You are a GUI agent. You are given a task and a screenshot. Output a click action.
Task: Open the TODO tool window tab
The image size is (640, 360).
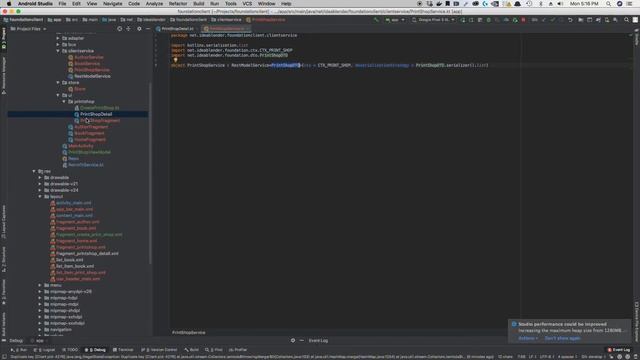pyautogui.click(x=70, y=350)
